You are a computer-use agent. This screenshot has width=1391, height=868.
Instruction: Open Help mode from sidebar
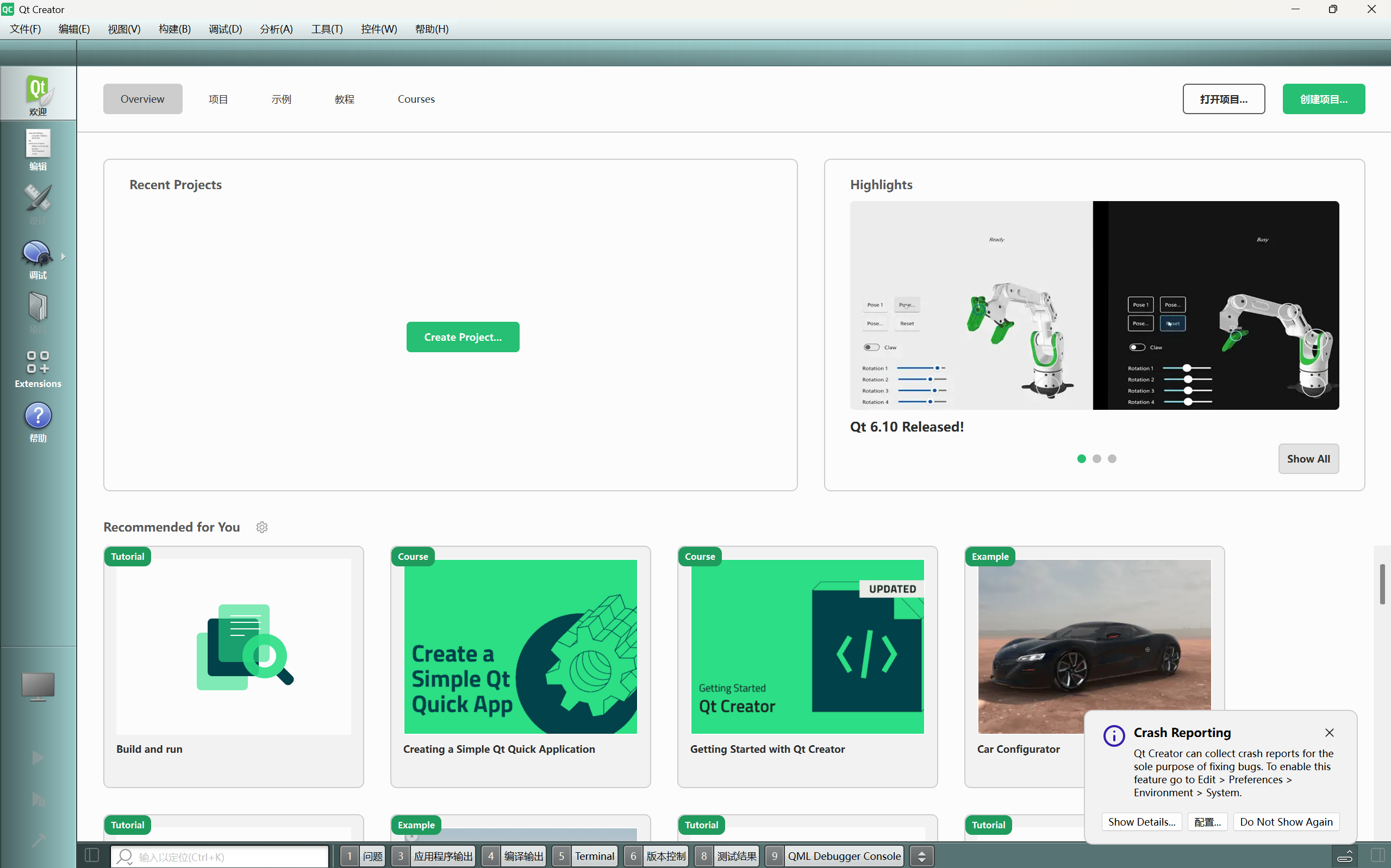pos(38,421)
